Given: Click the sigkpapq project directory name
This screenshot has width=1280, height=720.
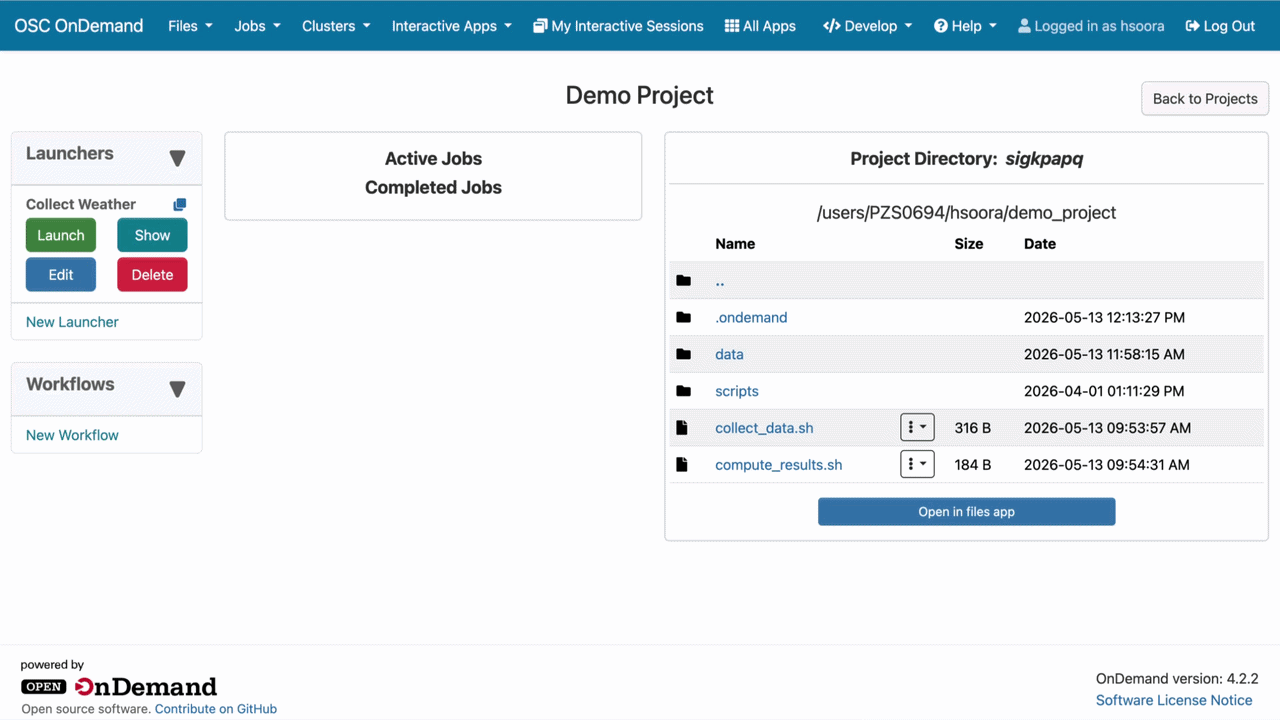Looking at the screenshot, I should point(1044,158).
